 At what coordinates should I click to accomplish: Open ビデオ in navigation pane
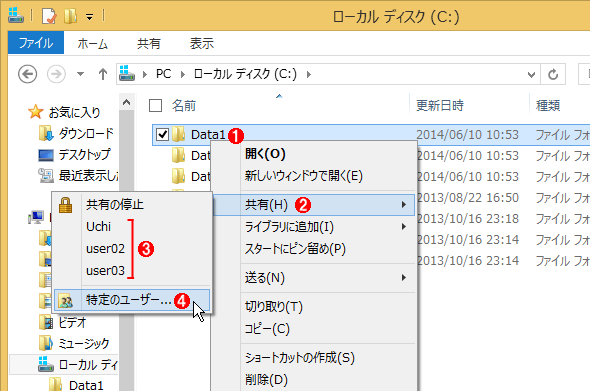tap(72, 323)
